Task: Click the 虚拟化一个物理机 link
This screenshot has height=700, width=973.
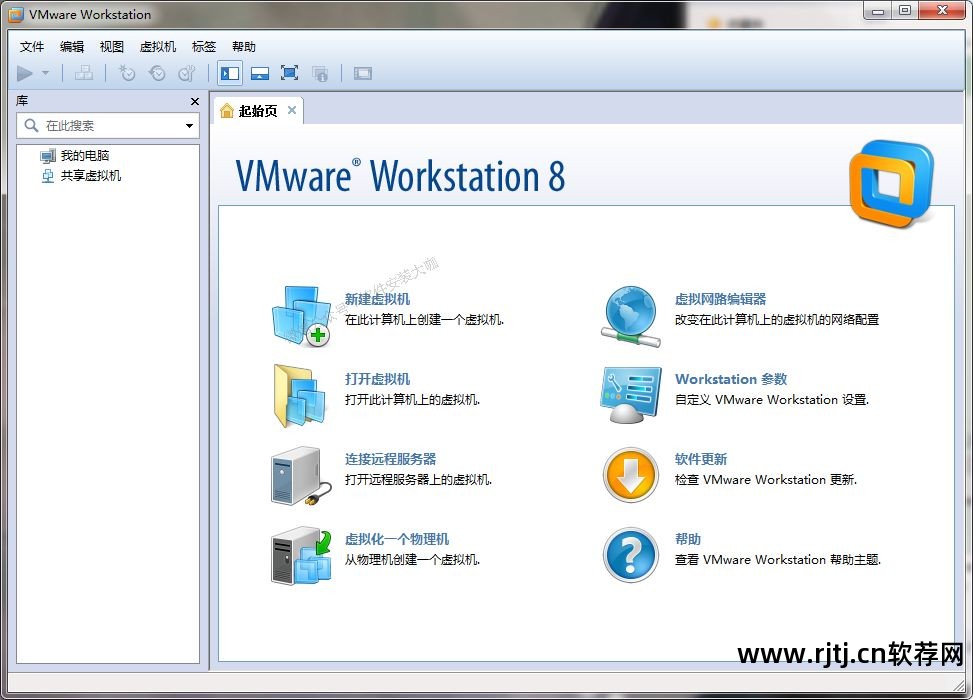Action: click(397, 539)
